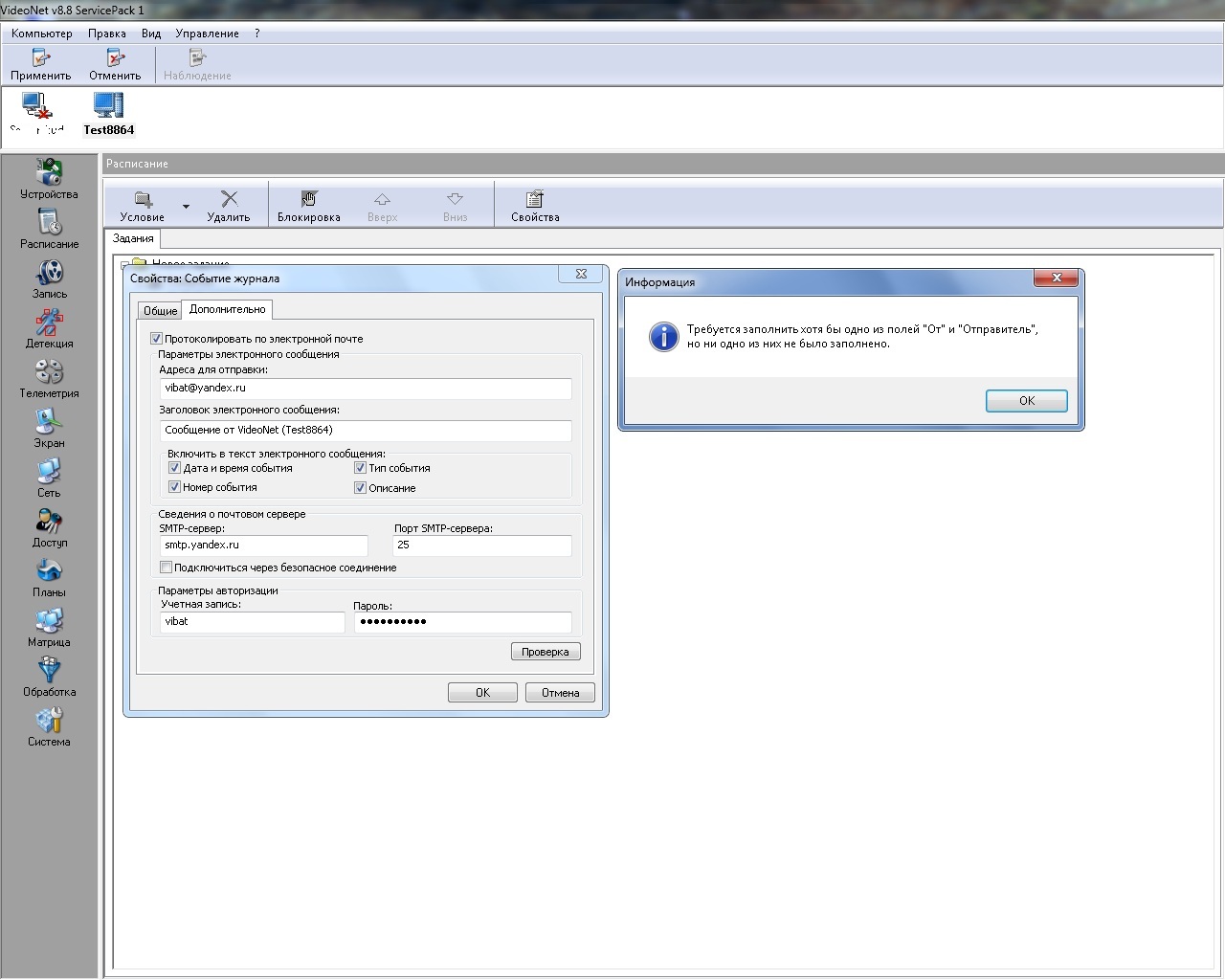Image resolution: width=1225 pixels, height=980 pixels.
Task: Enable Подключиться через безопасное соединение
Action: 167,568
